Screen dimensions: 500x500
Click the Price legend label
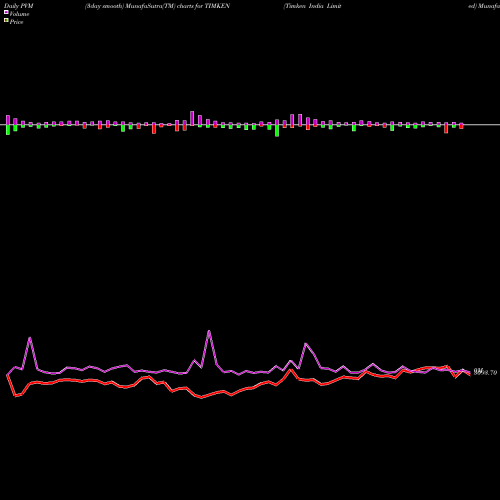click(16, 22)
